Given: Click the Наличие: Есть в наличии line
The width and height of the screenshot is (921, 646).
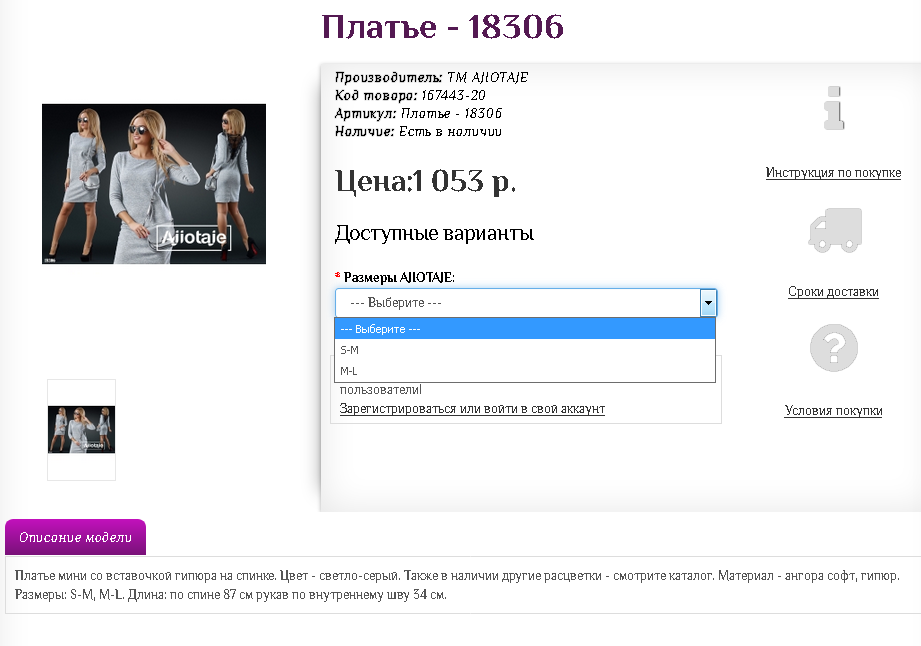Looking at the screenshot, I should click(x=418, y=132).
